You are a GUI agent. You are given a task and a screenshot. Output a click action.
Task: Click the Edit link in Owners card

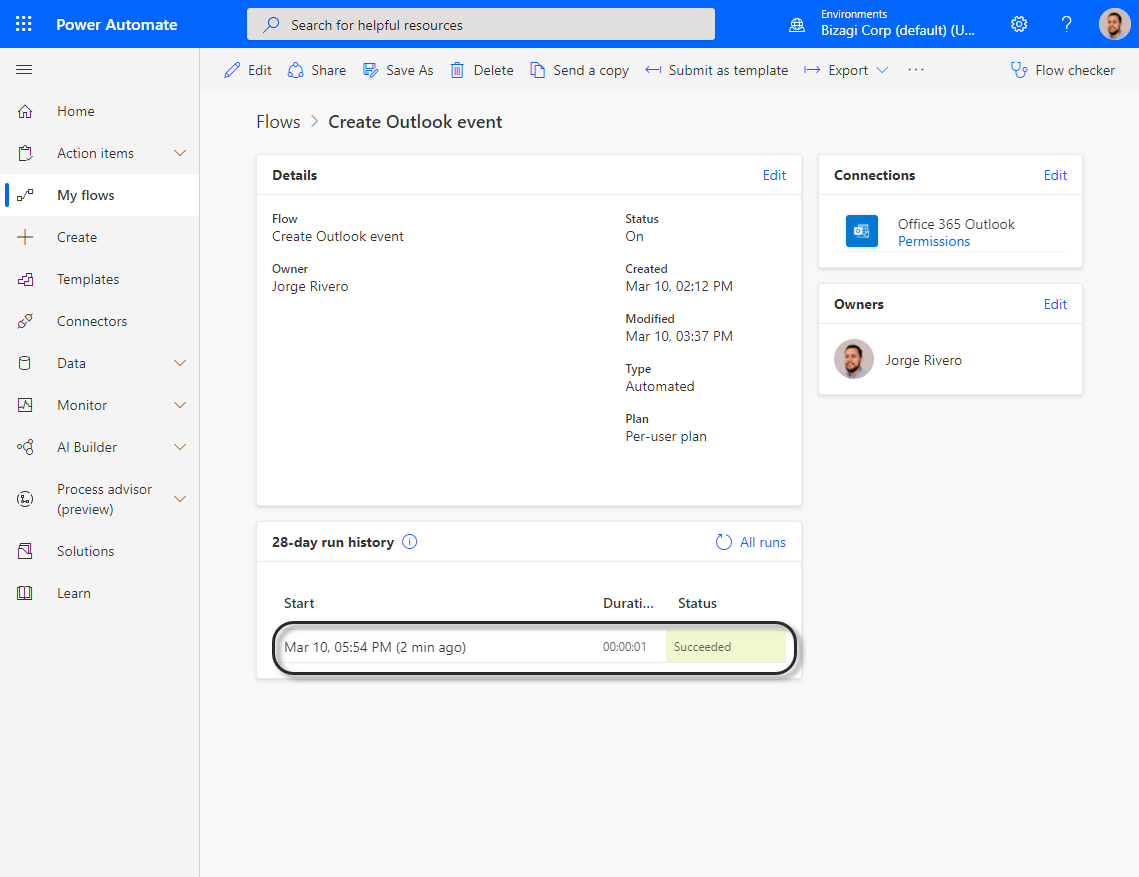tap(1055, 304)
